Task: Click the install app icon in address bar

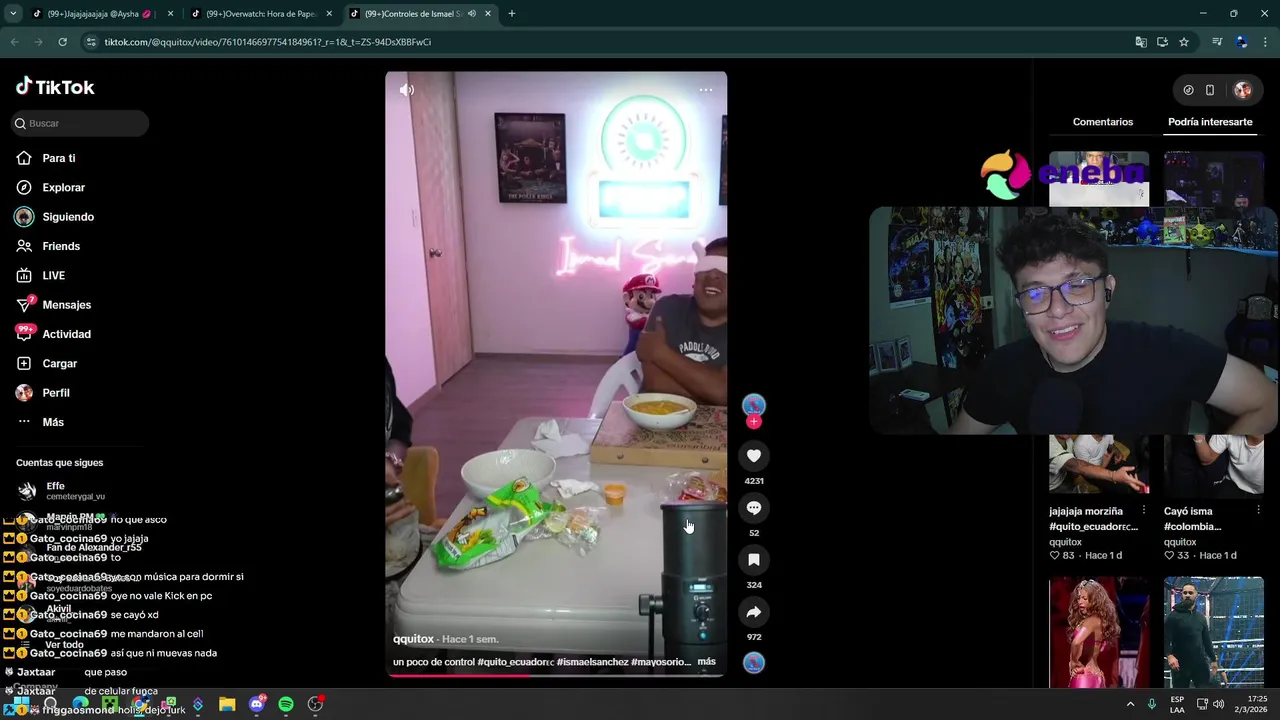Action: click(1162, 42)
